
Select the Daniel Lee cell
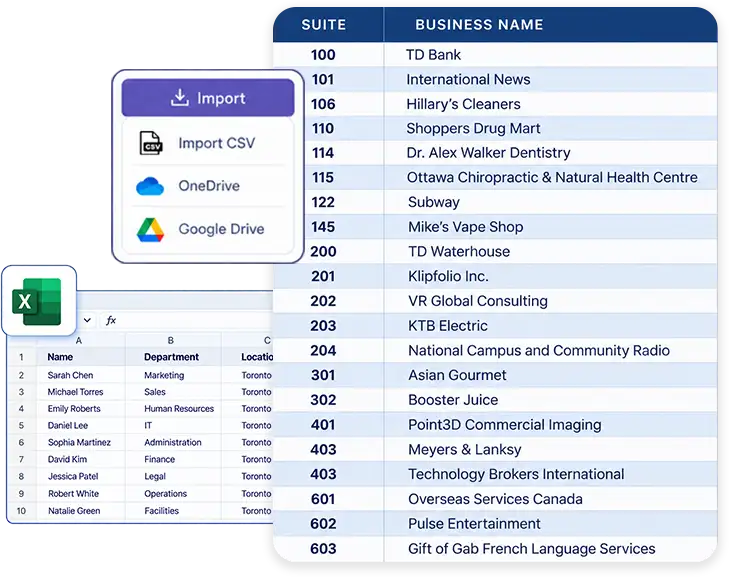pyautogui.click(x=80, y=425)
